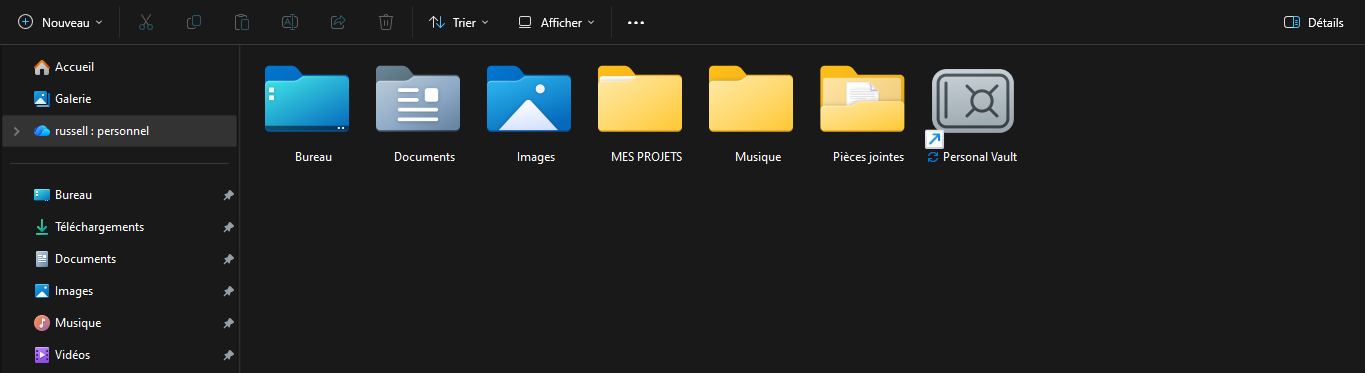Open pinned Documents in sidebar
This screenshot has height=373, width=1365.
[x=120, y=259]
